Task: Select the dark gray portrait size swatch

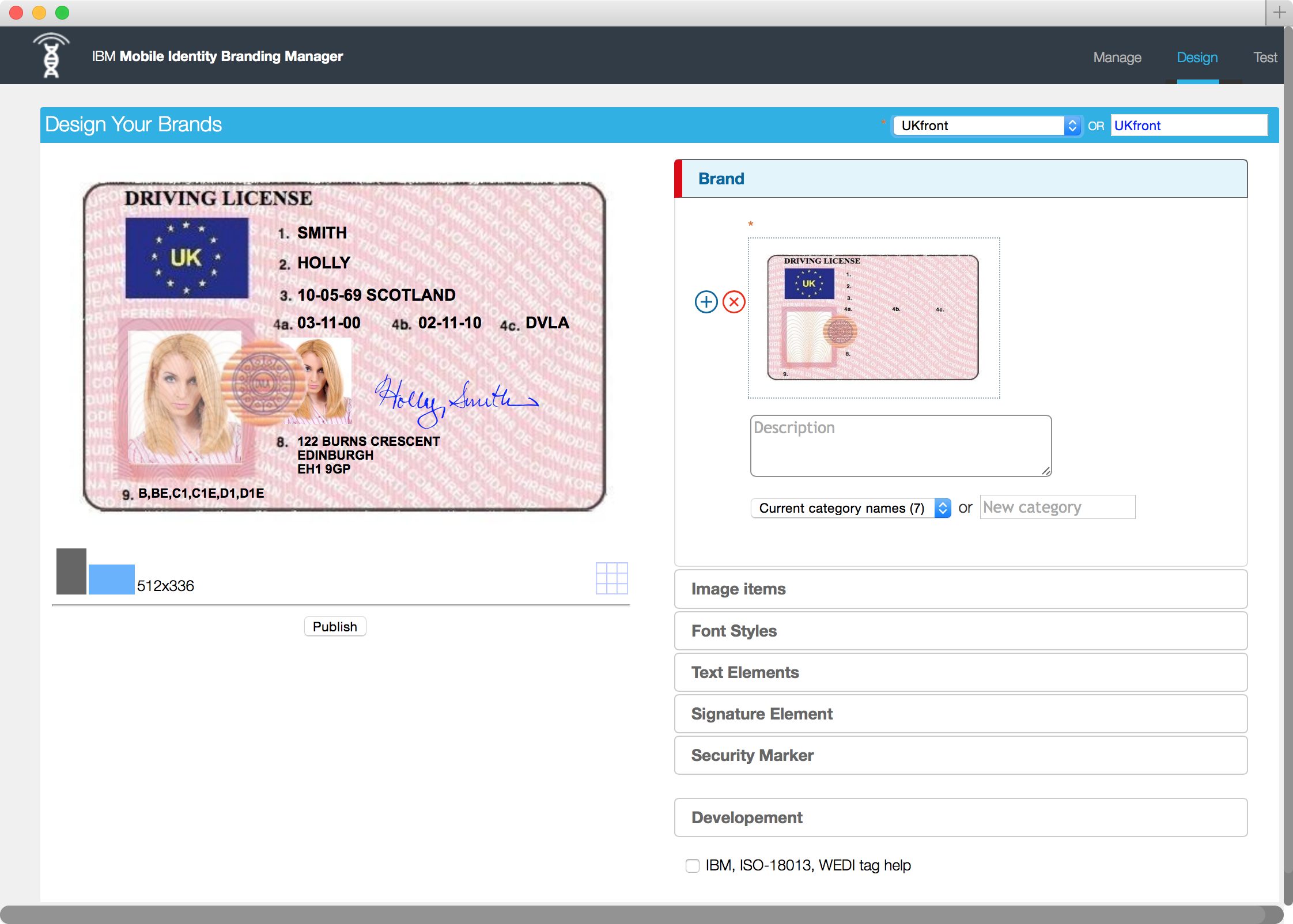Action: (x=71, y=571)
